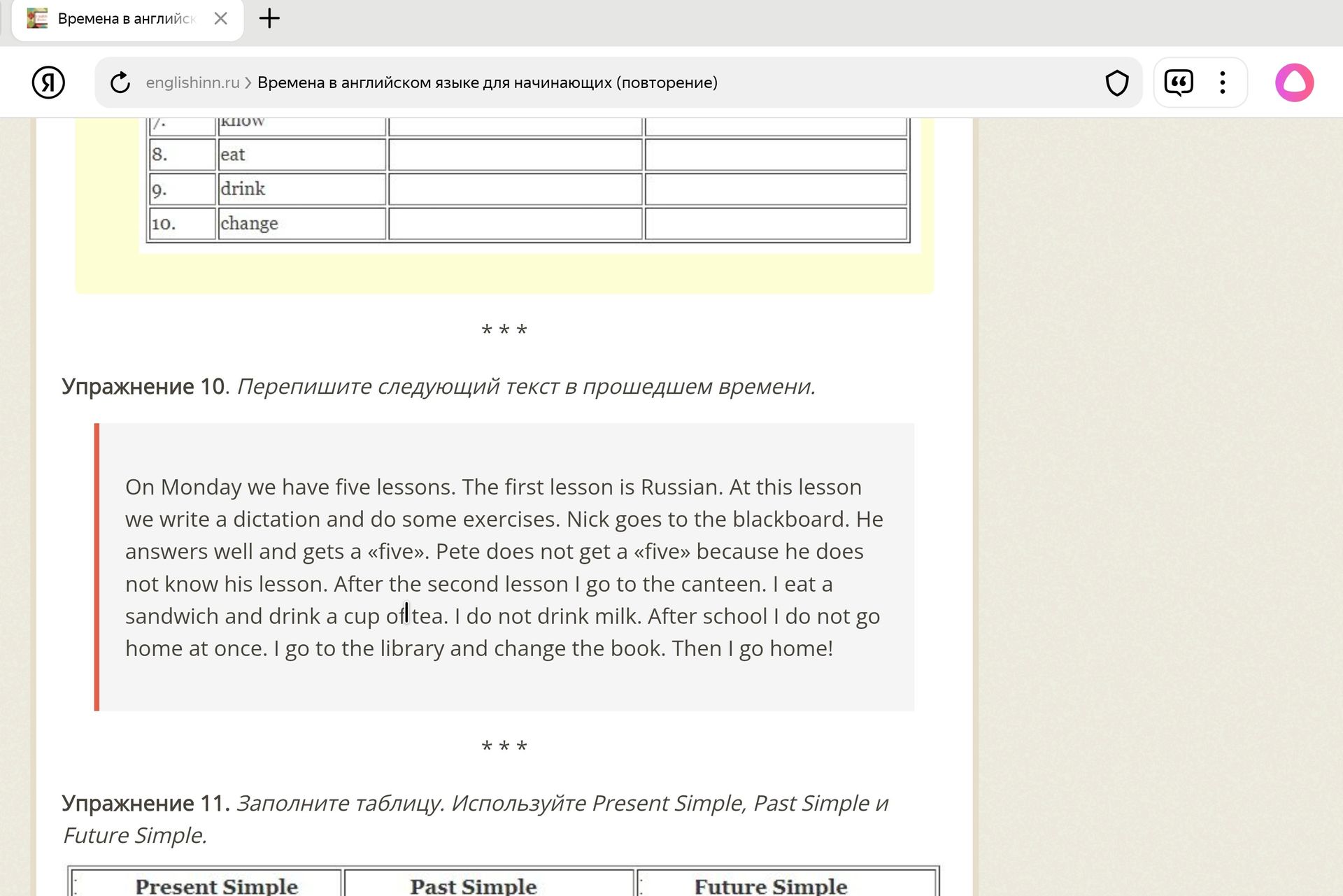Click the row number '10.' cell
Viewport: 1343px width, 896px height.
tap(182, 223)
